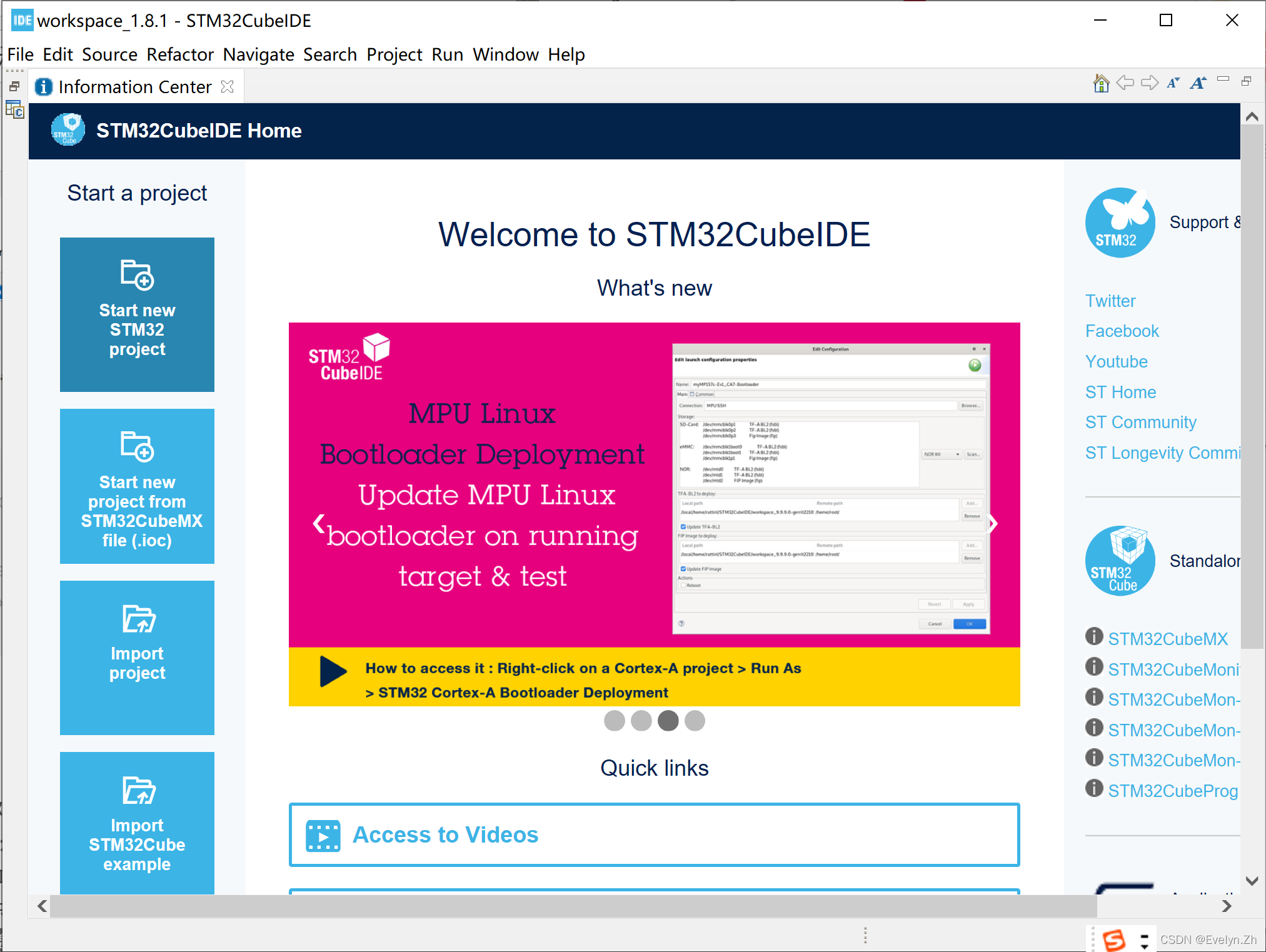
Task: Click the horizontal scrollbar right arrow
Action: [x=1227, y=906]
